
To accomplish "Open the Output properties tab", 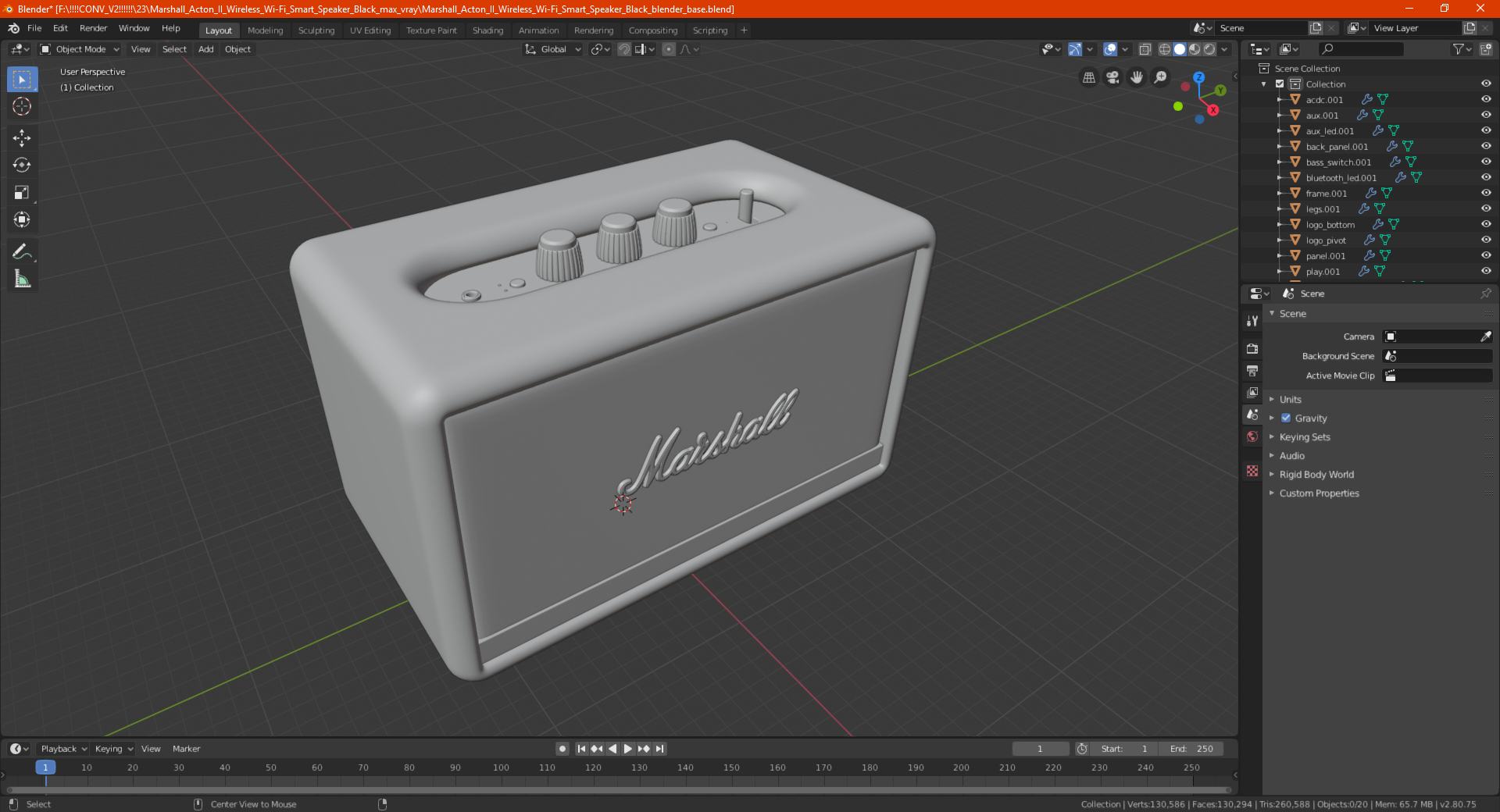I will click(x=1252, y=370).
